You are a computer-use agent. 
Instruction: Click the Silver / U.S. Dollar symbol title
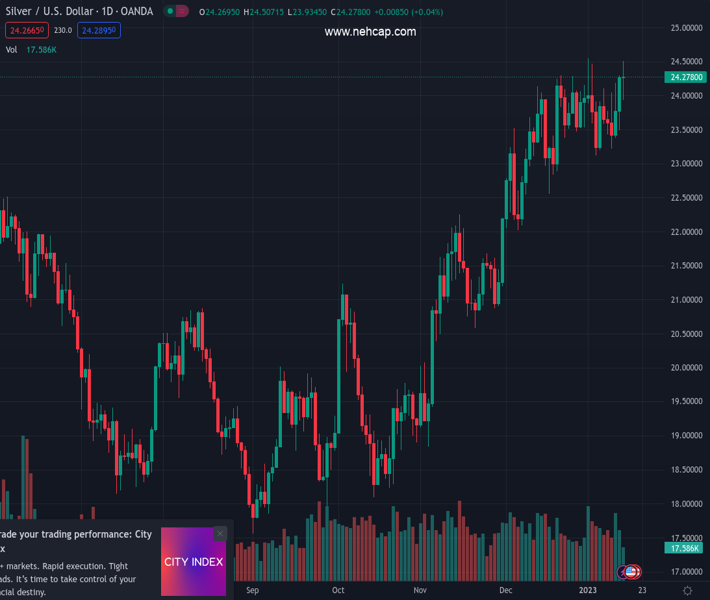[78, 12]
